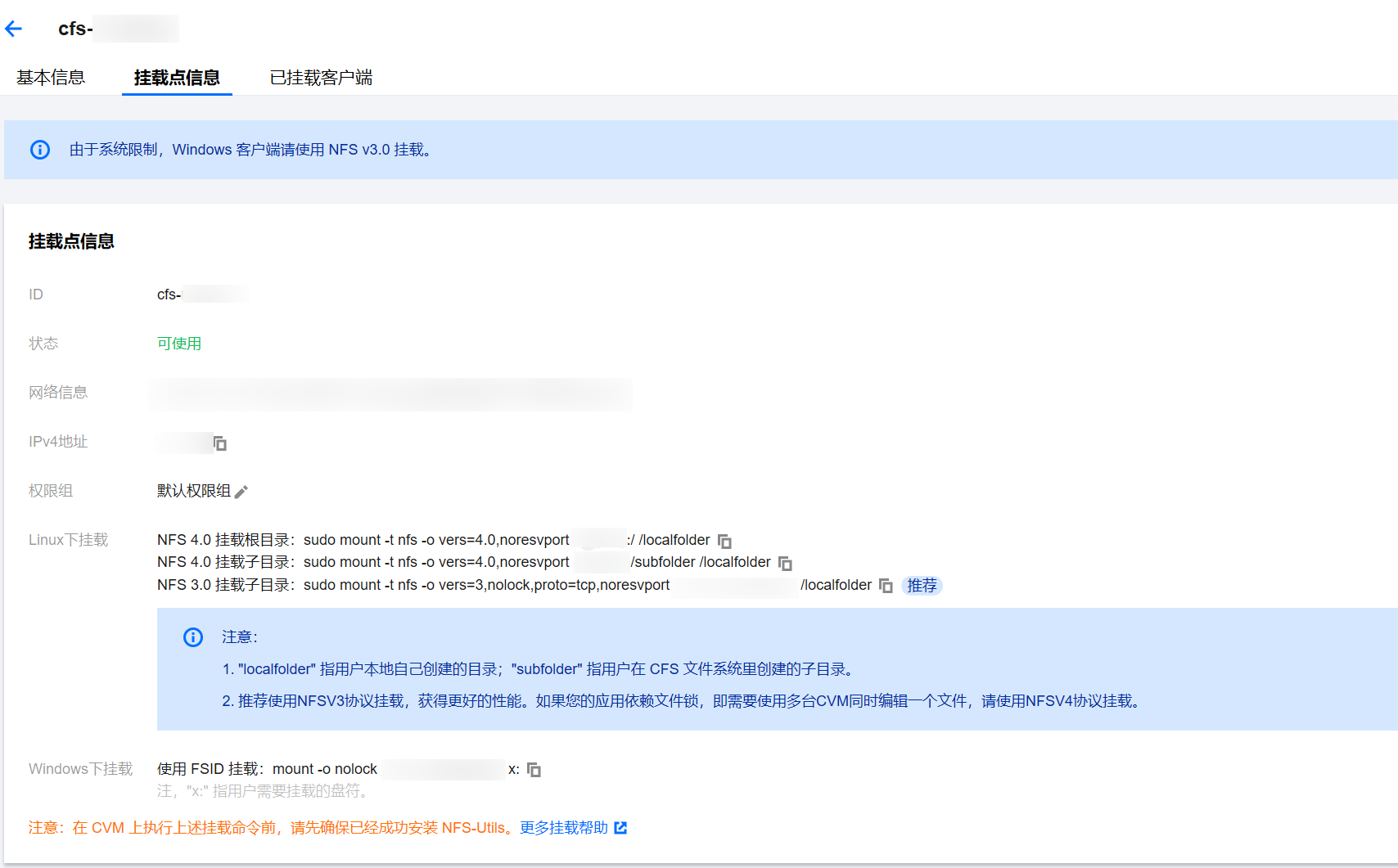Image resolution: width=1398 pixels, height=868 pixels.
Task: Copy the NFS 4.0 根目录 mount command
Action: click(x=724, y=542)
